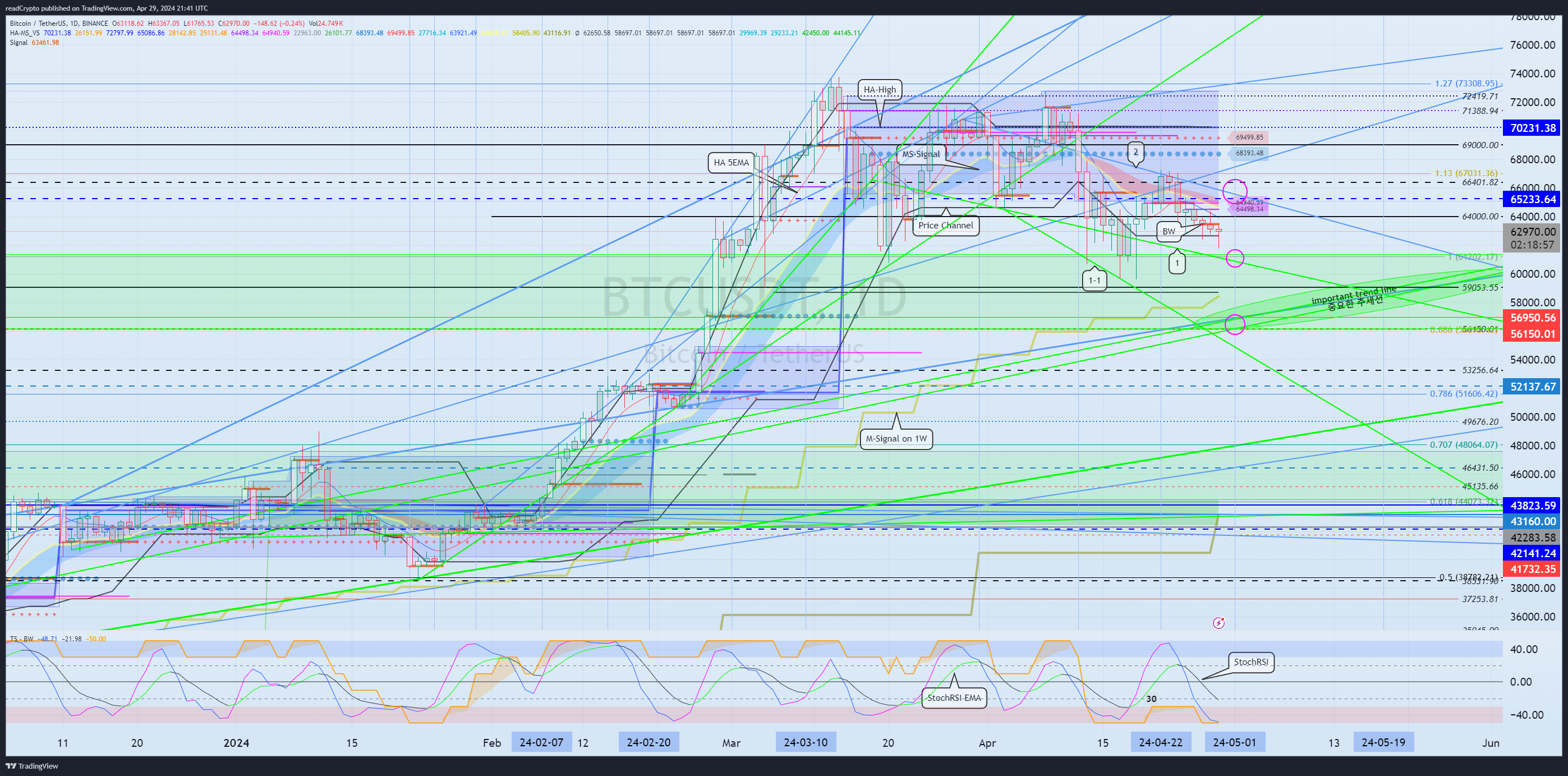Click the 1.27 (73308.95) Fibonacci label
1568x776 pixels.
[1466, 84]
